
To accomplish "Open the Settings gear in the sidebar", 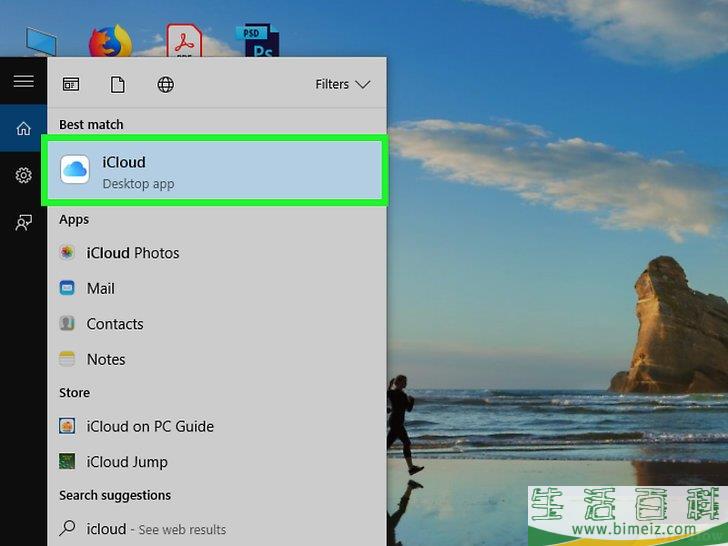I will 23,176.
